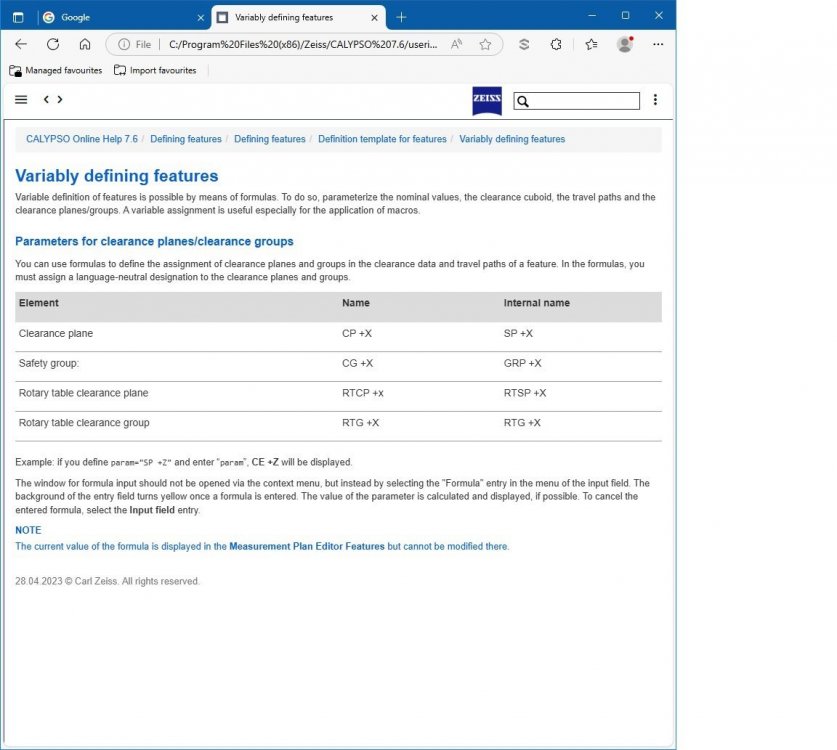Open a new browser tab
The image size is (837, 750).
pos(401,17)
